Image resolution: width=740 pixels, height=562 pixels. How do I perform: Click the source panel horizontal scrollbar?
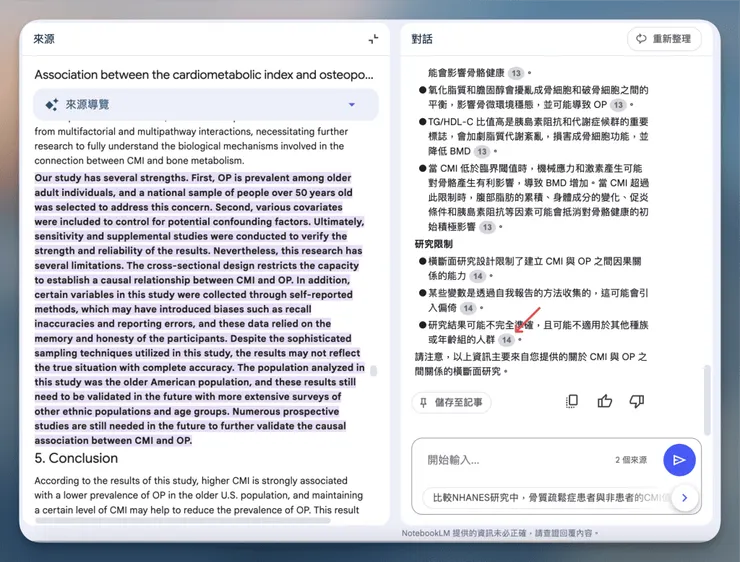[183, 520]
